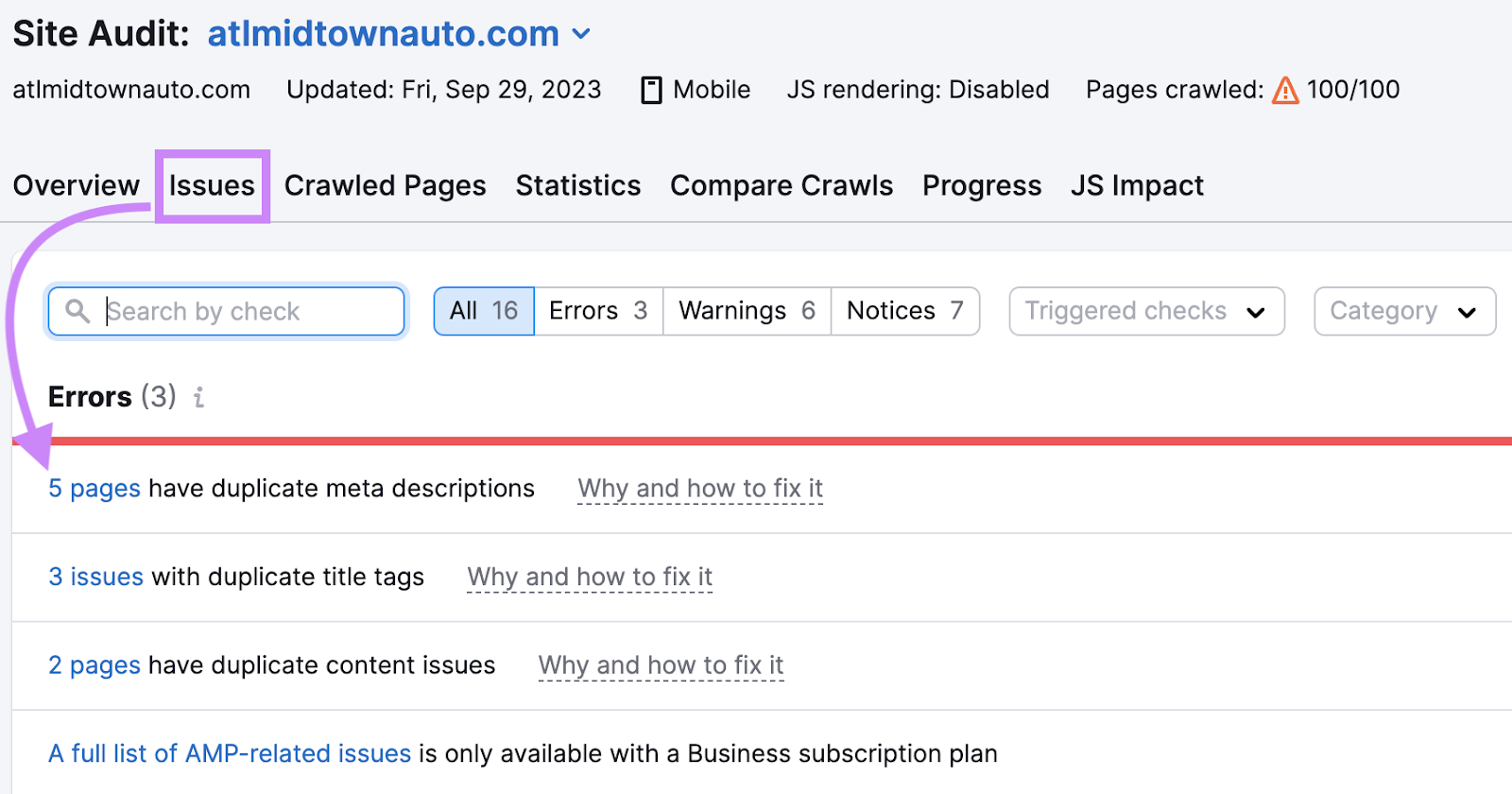
Task: Click the magnifier icon in search box
Action: 77,311
